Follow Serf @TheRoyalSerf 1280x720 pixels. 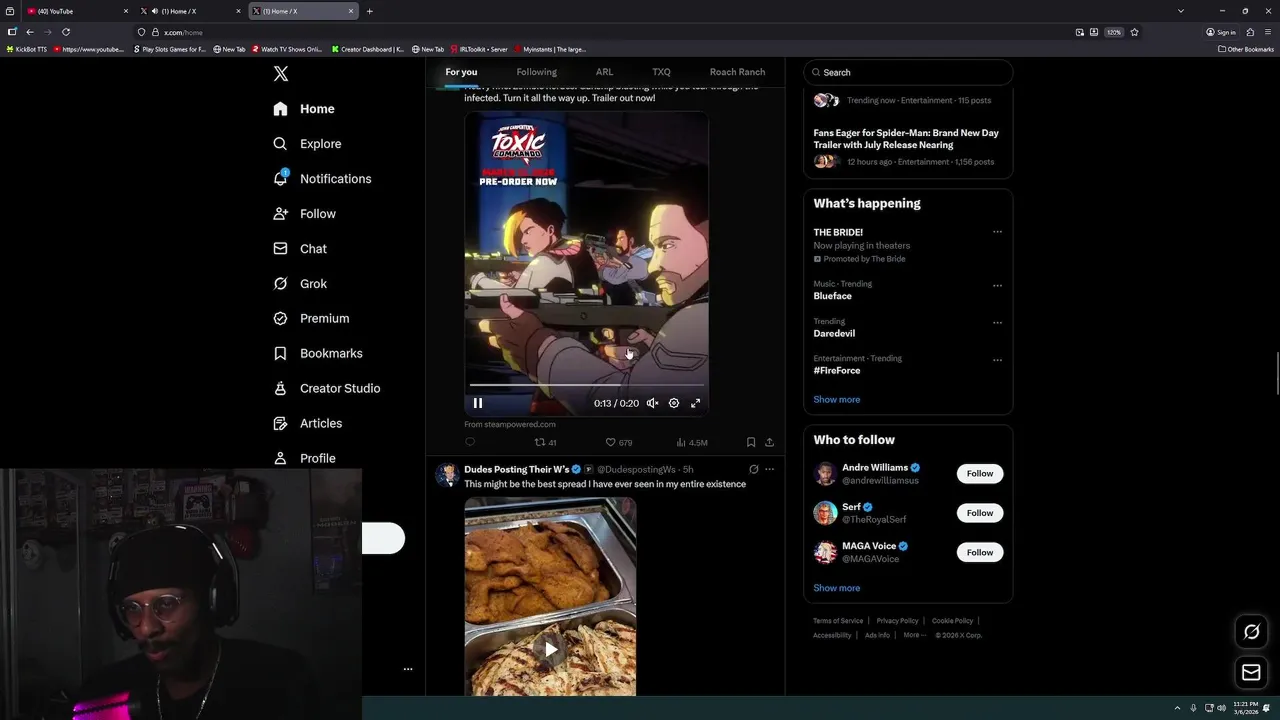(980, 513)
